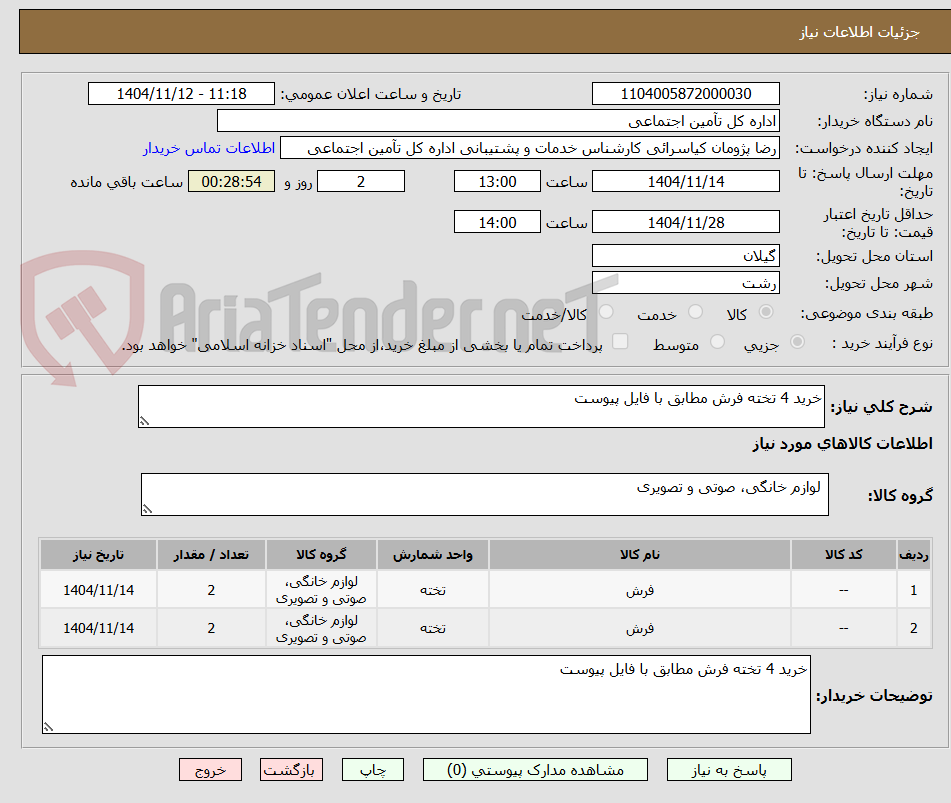Click the پاسخ به نیاز button
951x803 pixels.
(729, 770)
